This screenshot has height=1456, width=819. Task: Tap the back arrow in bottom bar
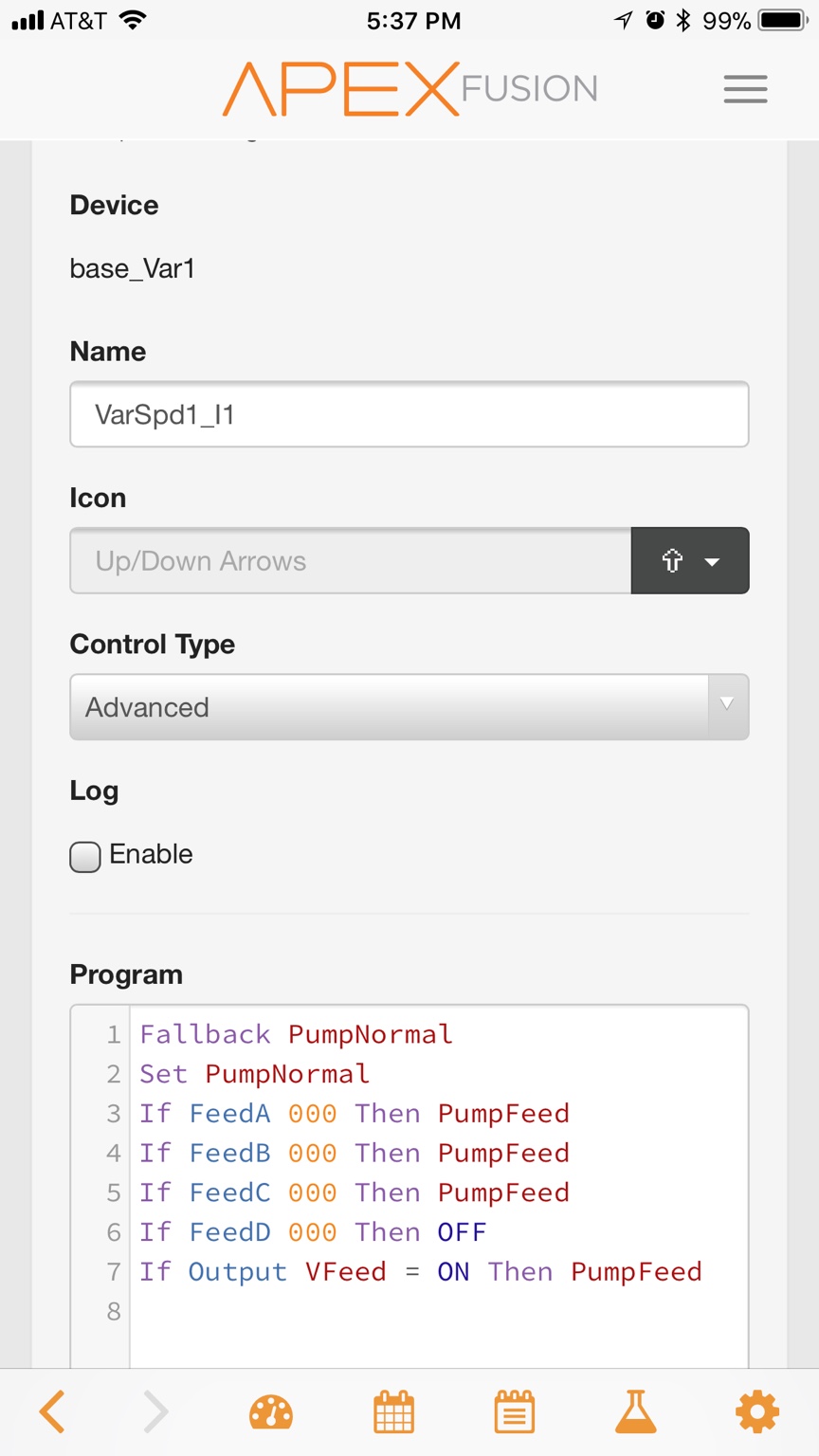tap(52, 1412)
